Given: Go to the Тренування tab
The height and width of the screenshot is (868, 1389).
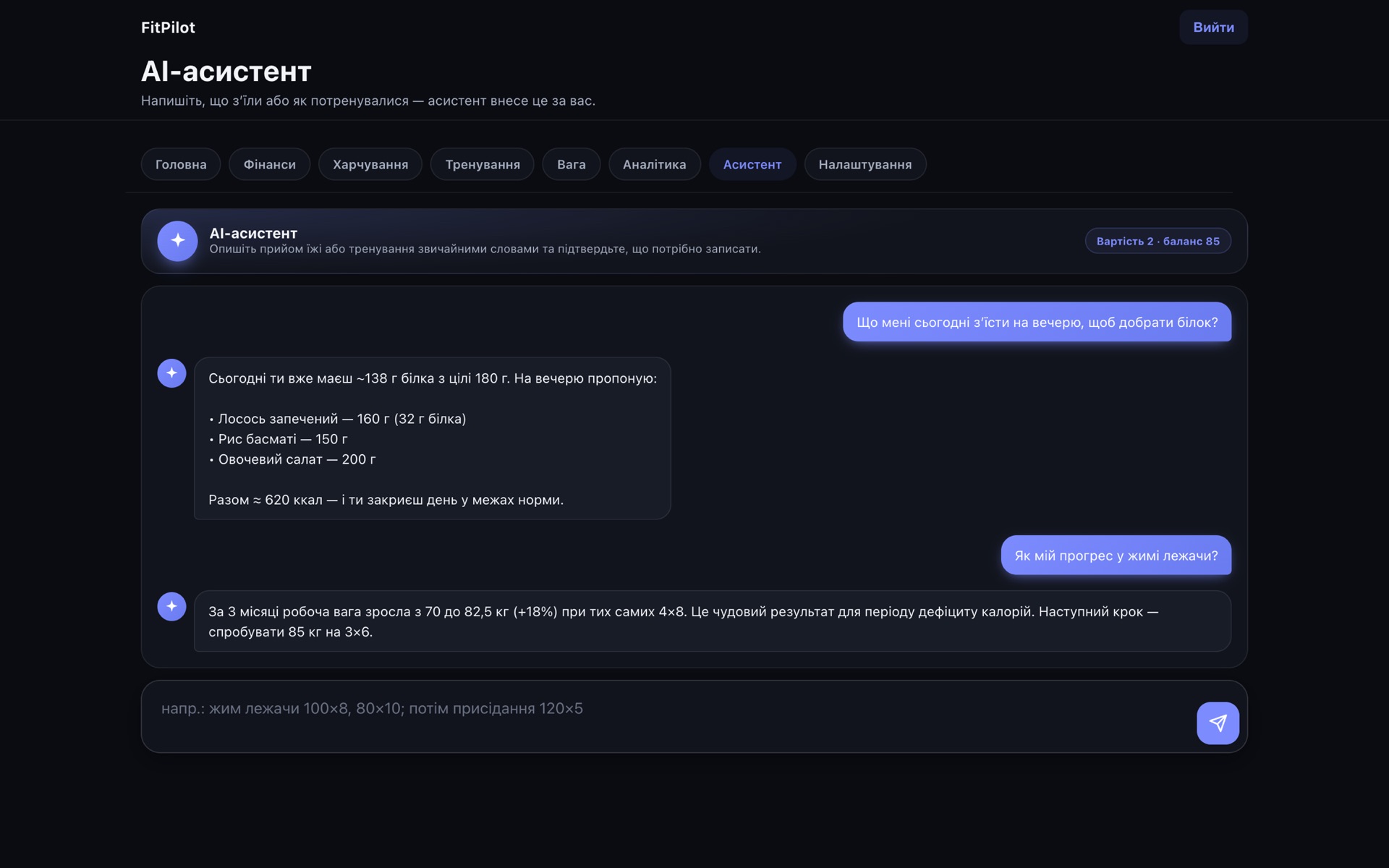Looking at the screenshot, I should click(483, 164).
